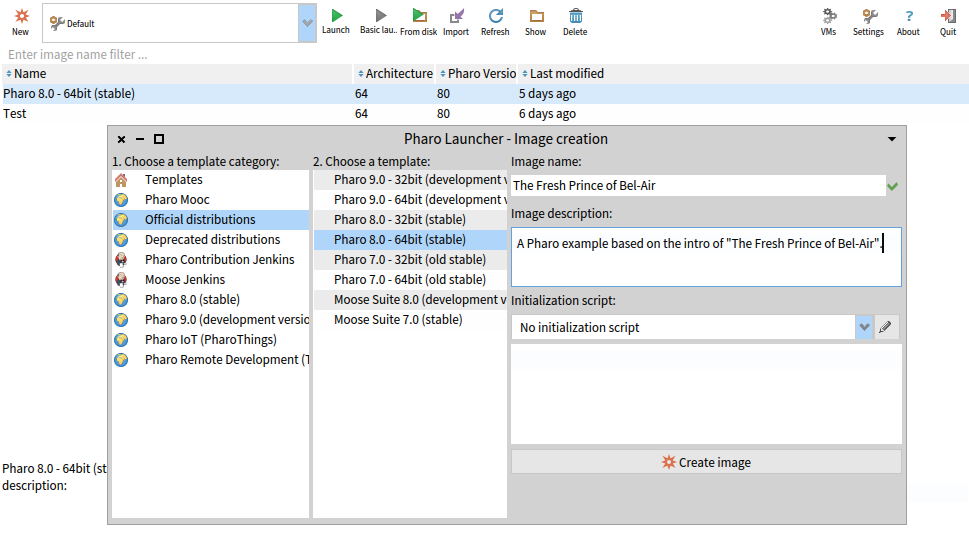The image size is (969, 553).
Task: Select the Pharo Mooc category
Action: (211, 200)
